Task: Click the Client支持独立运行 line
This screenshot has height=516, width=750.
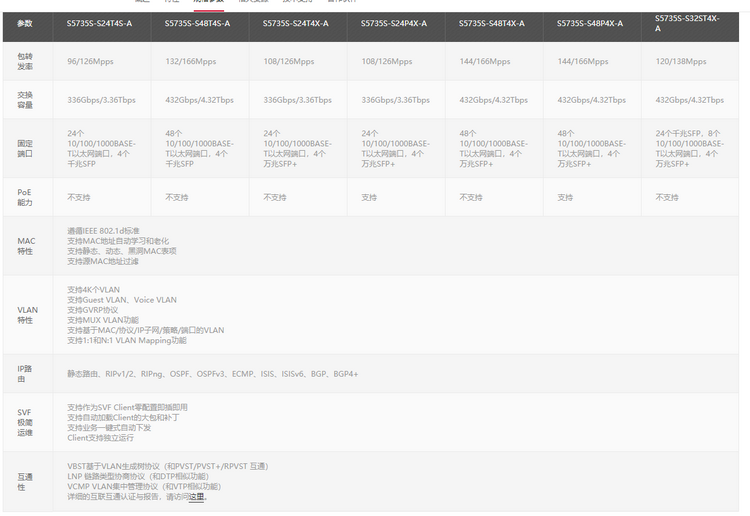Action: [x=100, y=438]
